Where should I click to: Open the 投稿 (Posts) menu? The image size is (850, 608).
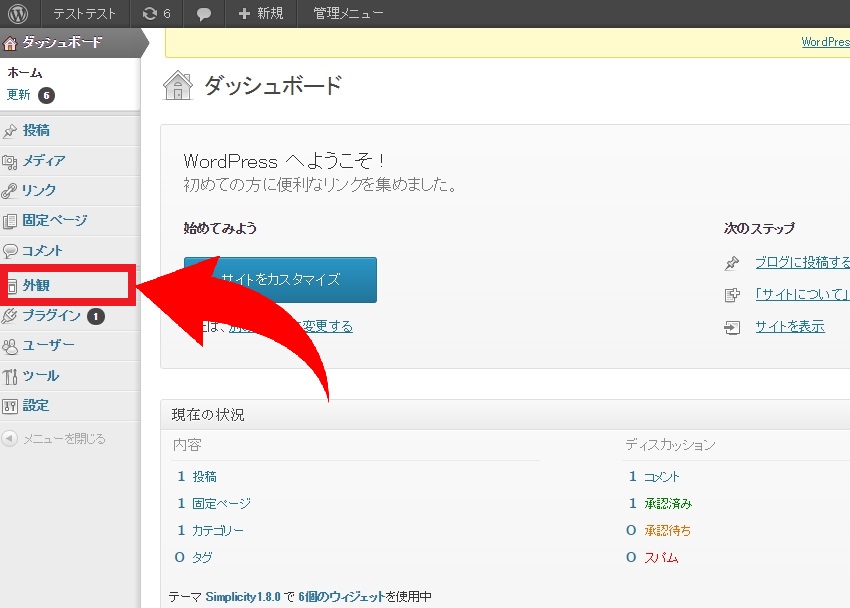(x=36, y=131)
